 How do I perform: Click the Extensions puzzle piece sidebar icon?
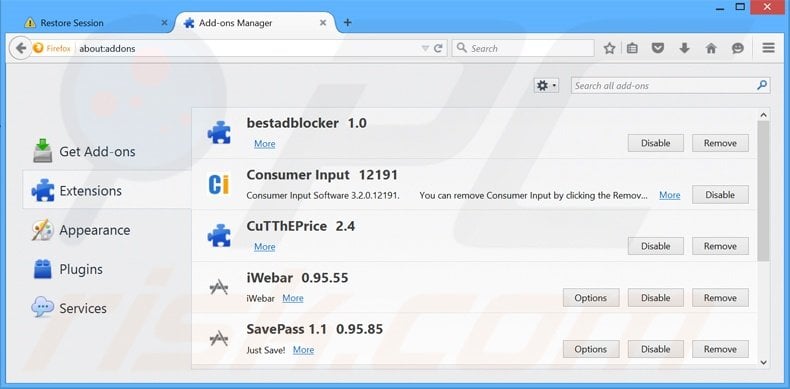click(43, 190)
